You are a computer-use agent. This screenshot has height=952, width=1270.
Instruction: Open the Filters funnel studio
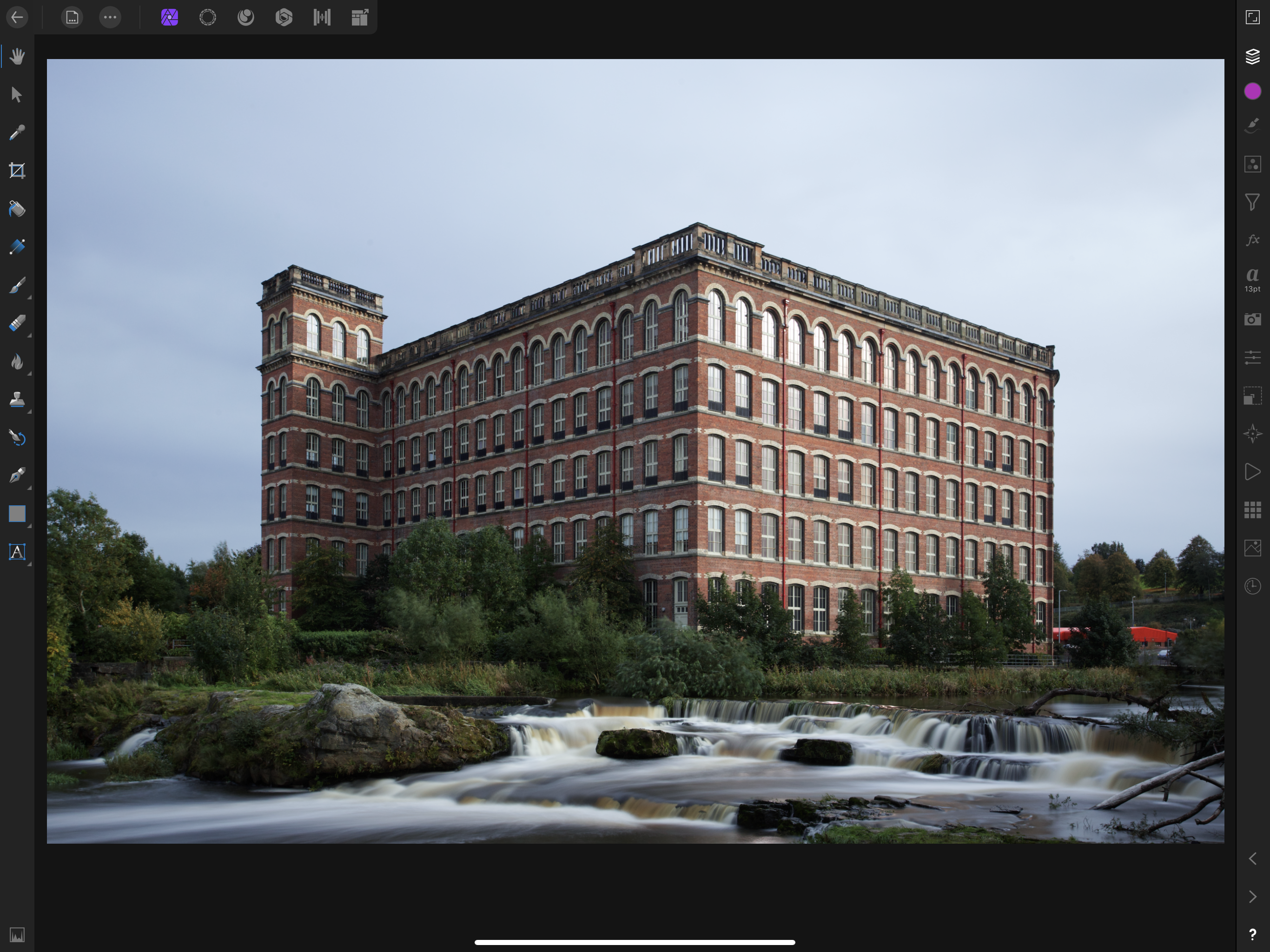click(x=1252, y=202)
